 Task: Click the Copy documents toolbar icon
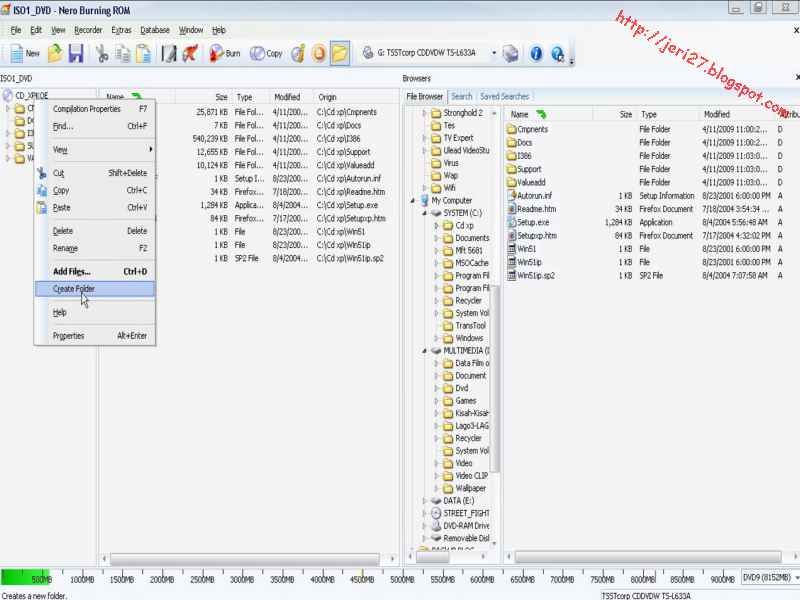122,53
